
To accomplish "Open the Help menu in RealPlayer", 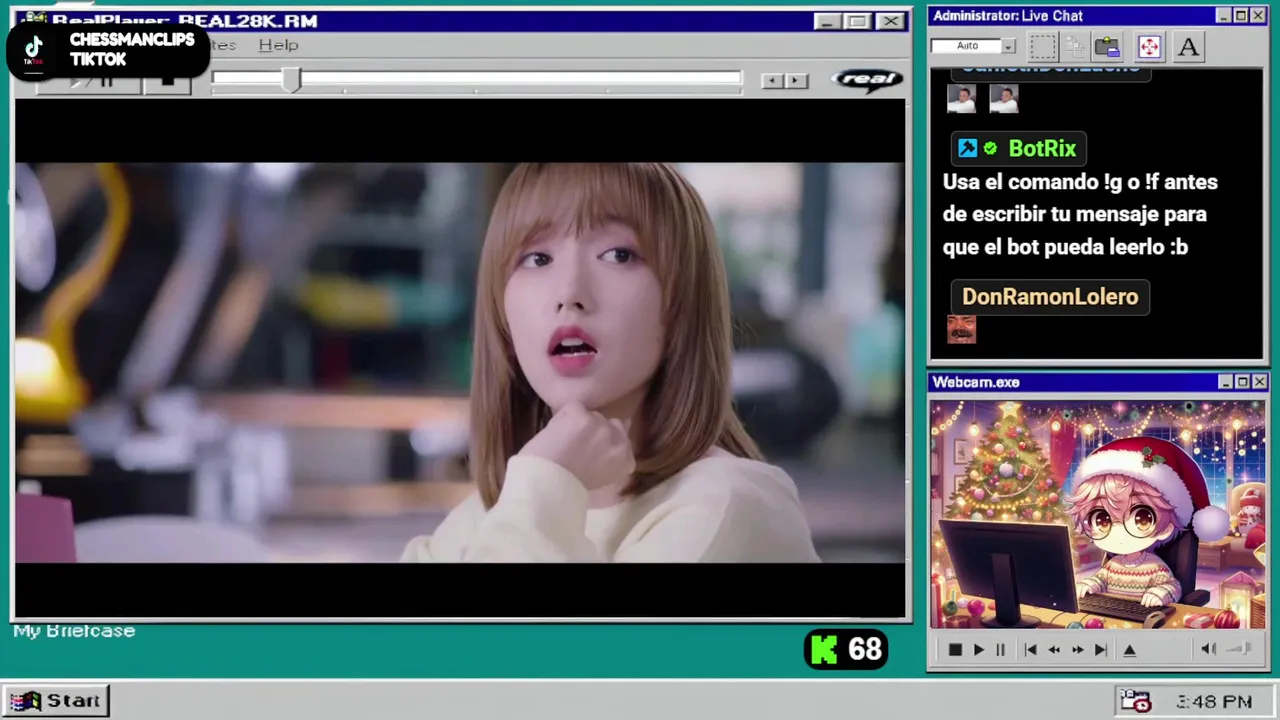I will (278, 45).
